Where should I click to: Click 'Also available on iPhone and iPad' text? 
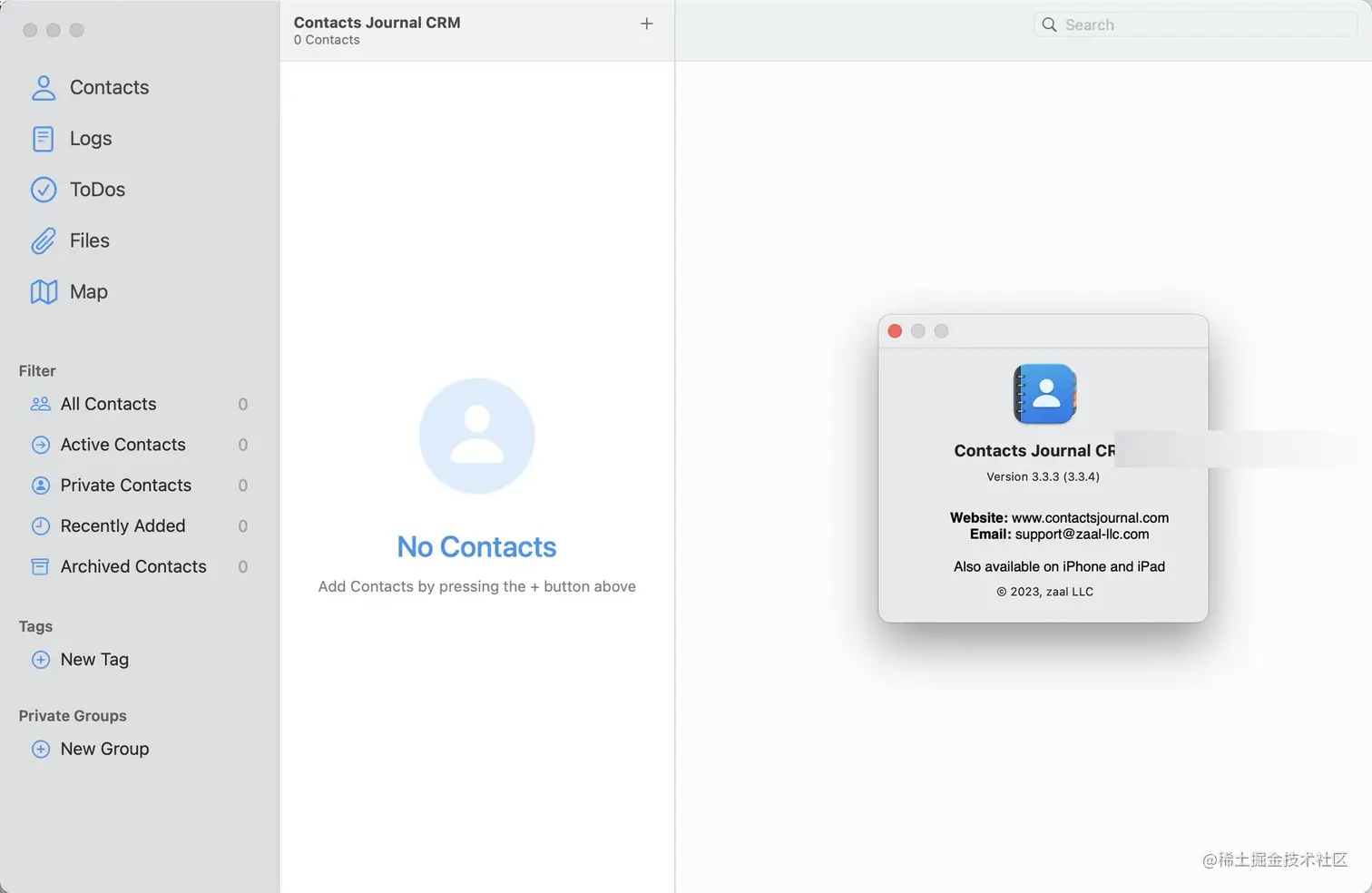coord(1059,566)
